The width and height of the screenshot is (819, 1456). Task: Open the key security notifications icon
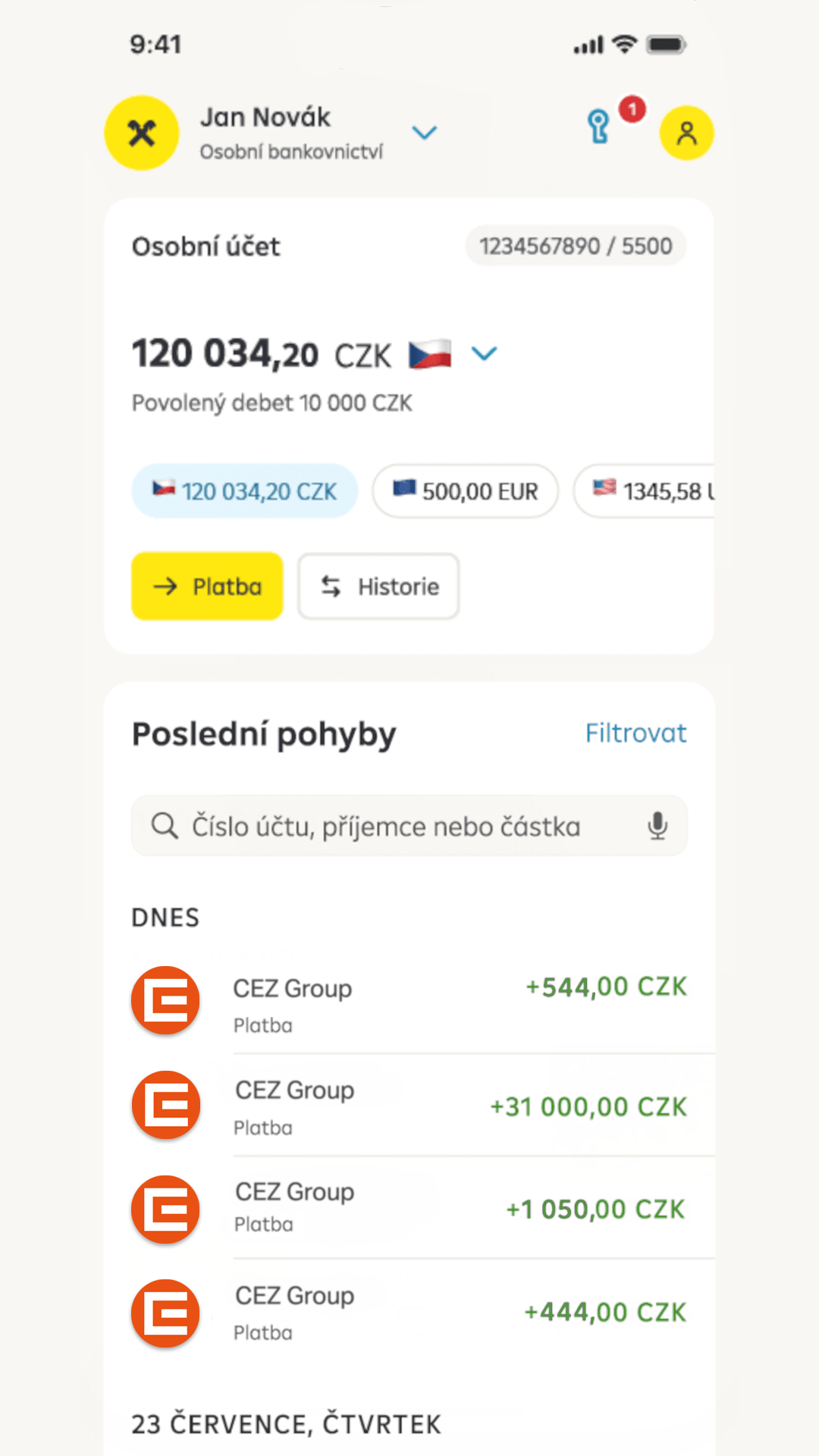click(x=599, y=127)
